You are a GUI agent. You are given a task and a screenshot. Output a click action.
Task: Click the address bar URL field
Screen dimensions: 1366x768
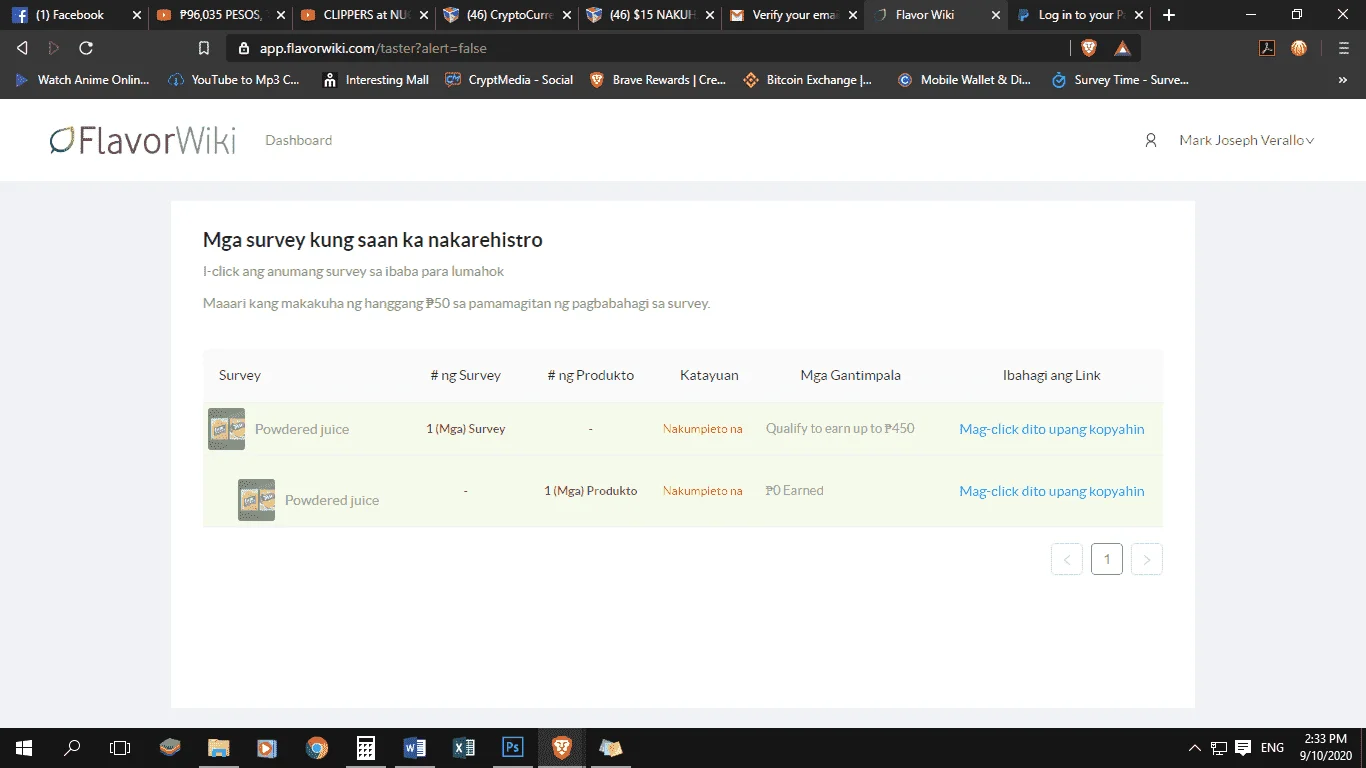click(650, 48)
